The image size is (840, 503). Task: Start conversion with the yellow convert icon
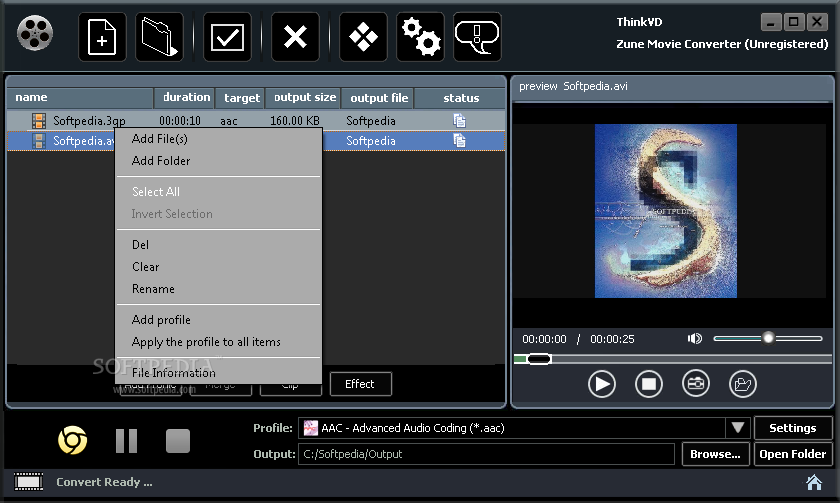pyautogui.click(x=72, y=440)
